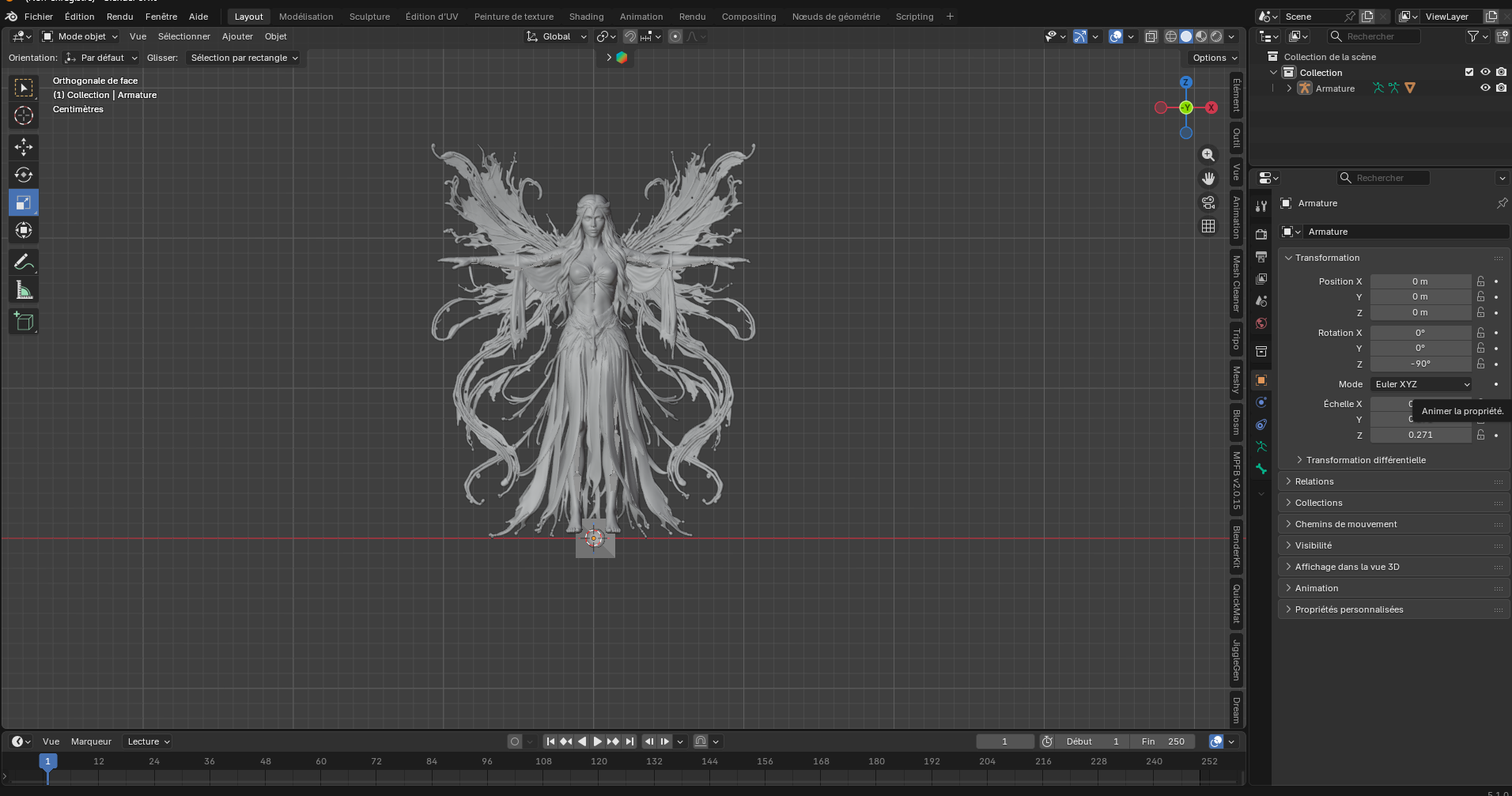Click the Options button in viewport
This screenshot has height=796, width=1512.
coord(1215,58)
